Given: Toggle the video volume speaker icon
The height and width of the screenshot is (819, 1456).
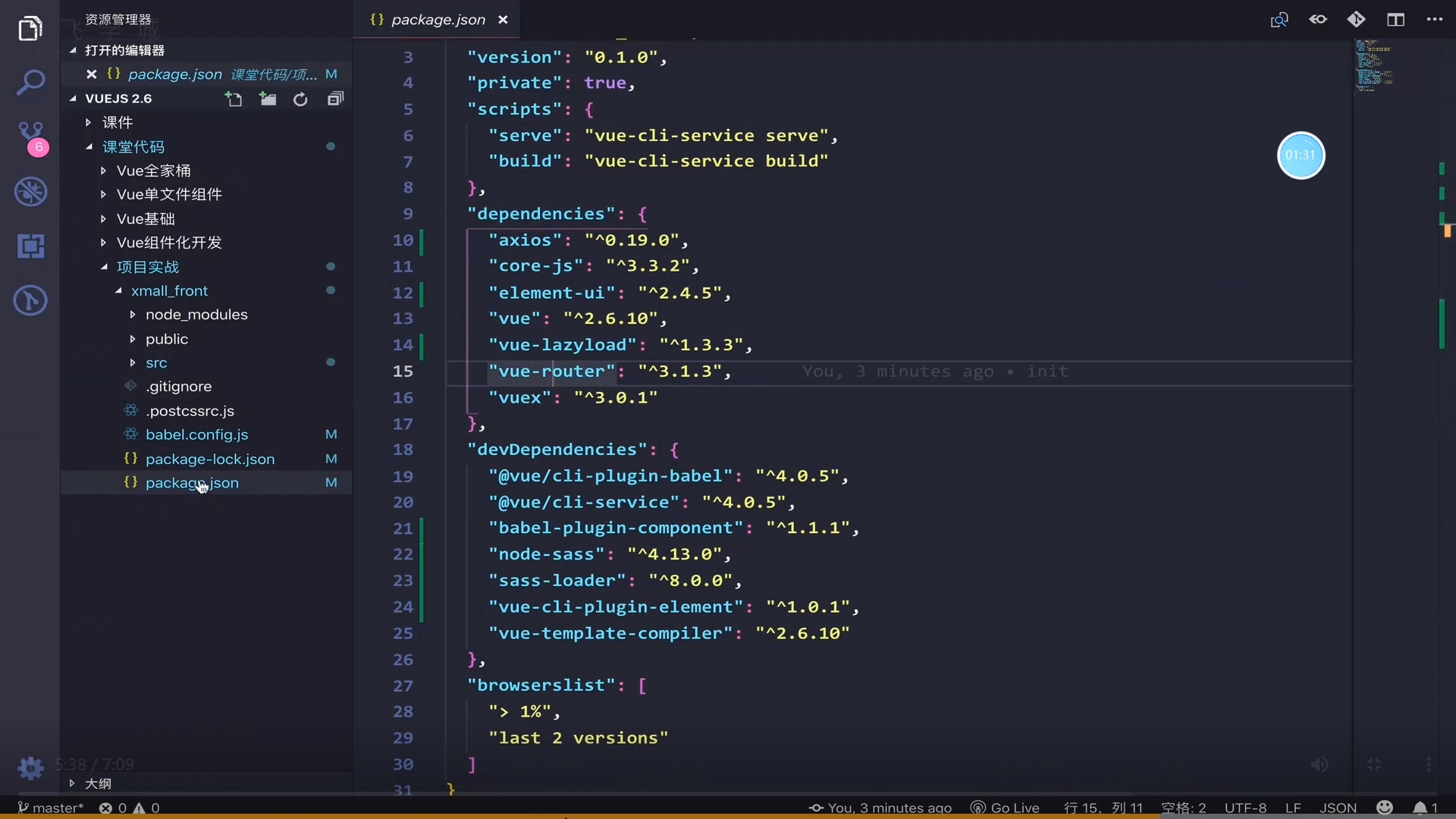Looking at the screenshot, I should click(1319, 764).
